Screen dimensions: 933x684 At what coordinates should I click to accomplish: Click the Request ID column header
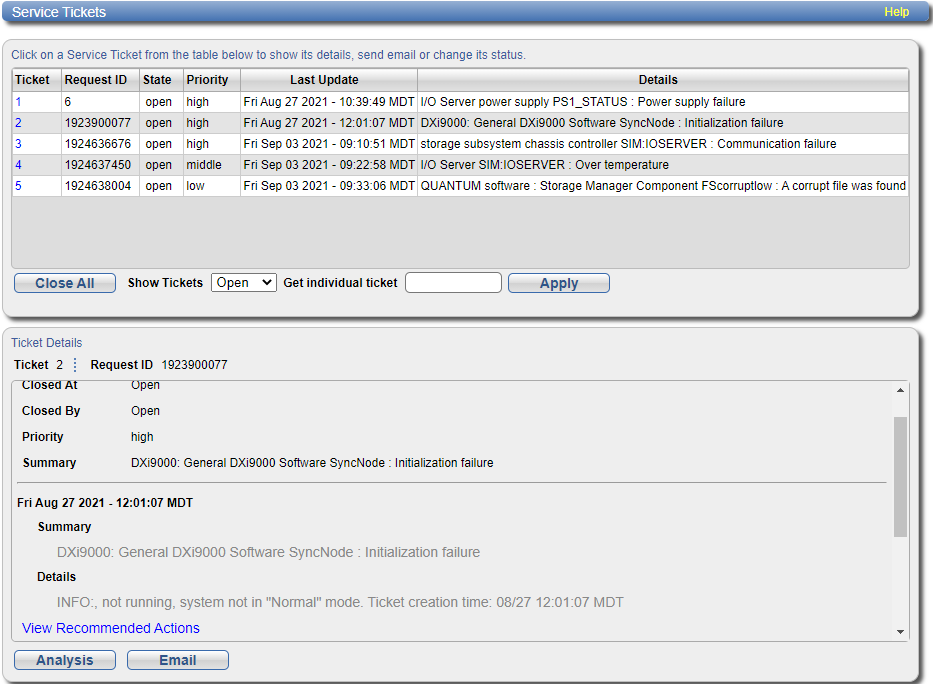tap(100, 80)
